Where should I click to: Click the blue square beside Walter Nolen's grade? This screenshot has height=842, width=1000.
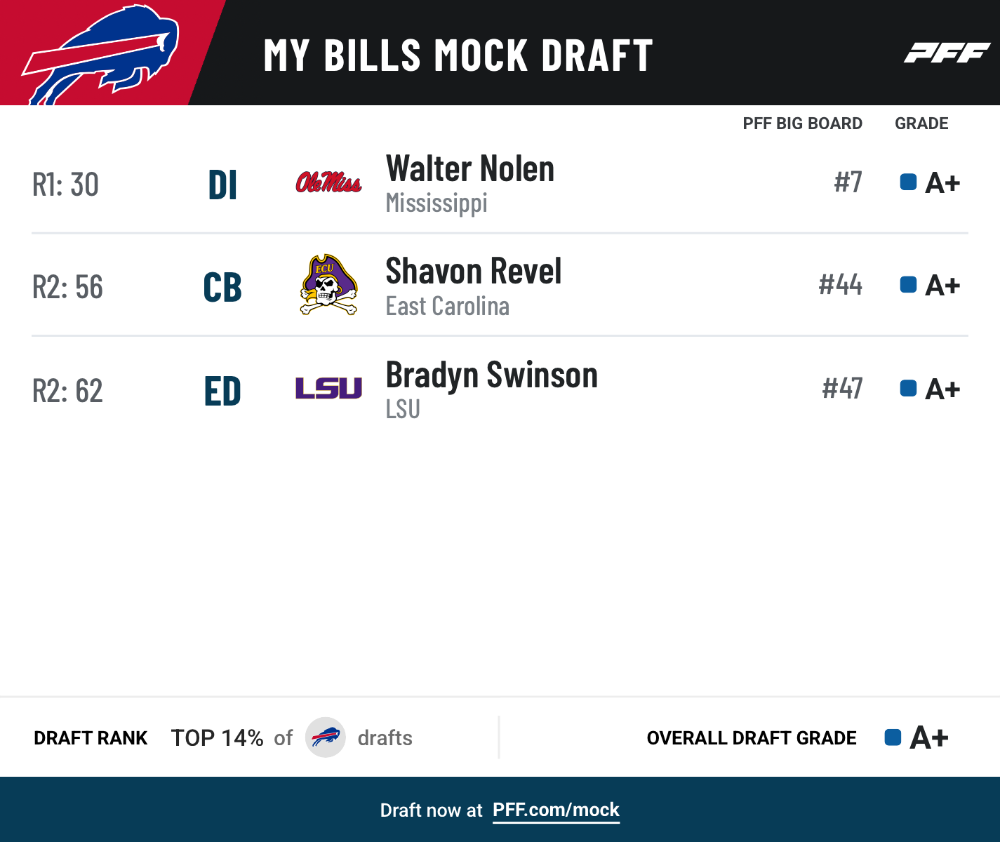tap(908, 182)
